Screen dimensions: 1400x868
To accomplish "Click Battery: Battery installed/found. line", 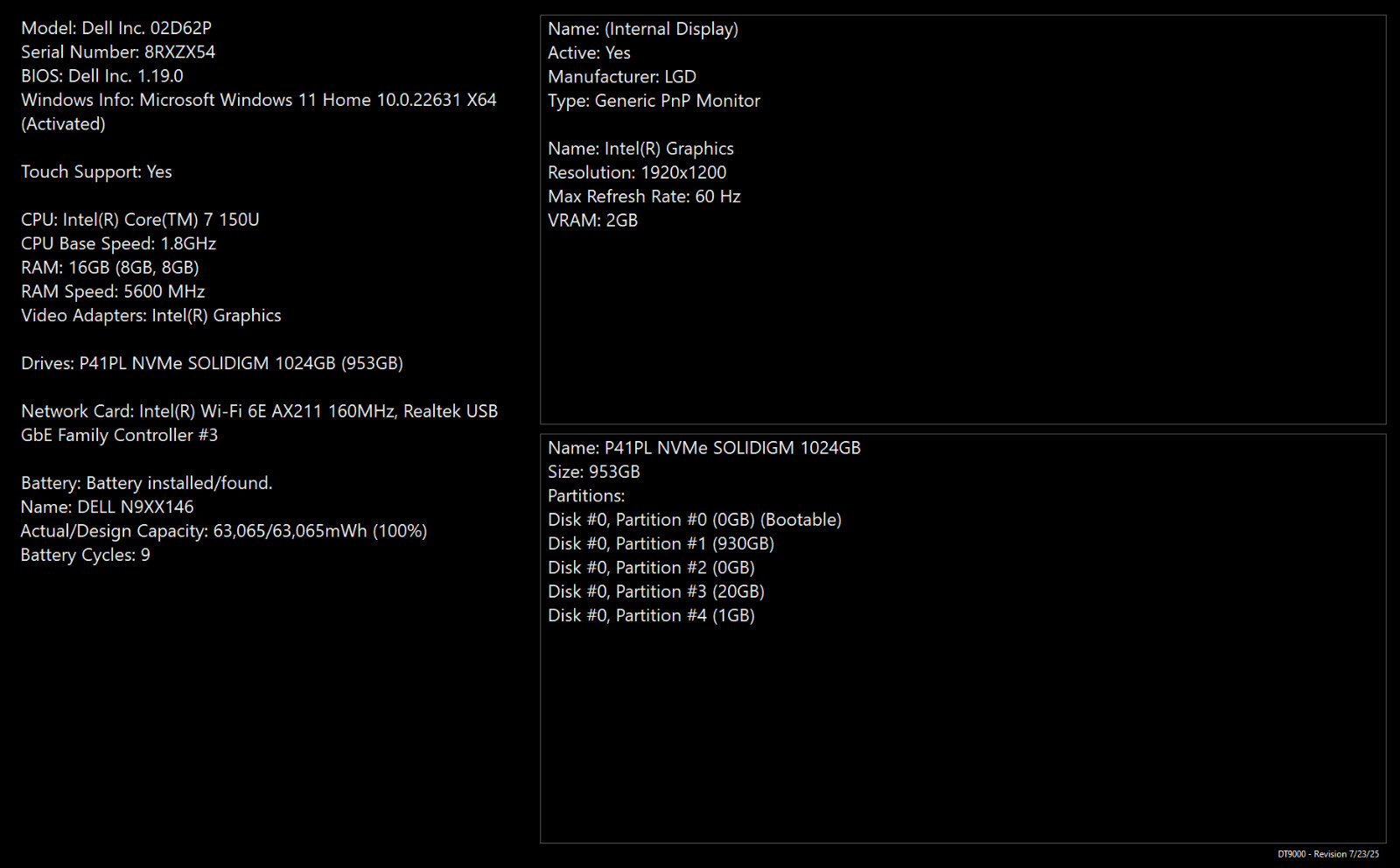I will coord(147,483).
